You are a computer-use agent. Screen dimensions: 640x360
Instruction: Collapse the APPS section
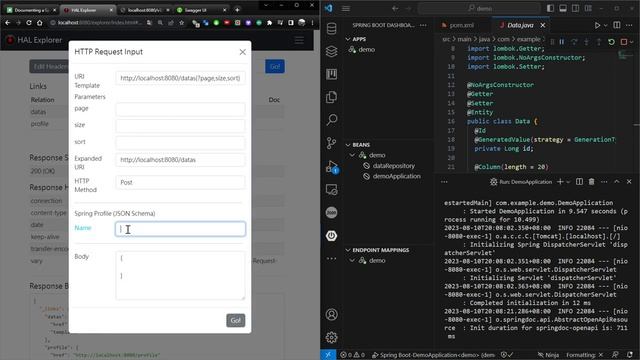[x=348, y=39]
